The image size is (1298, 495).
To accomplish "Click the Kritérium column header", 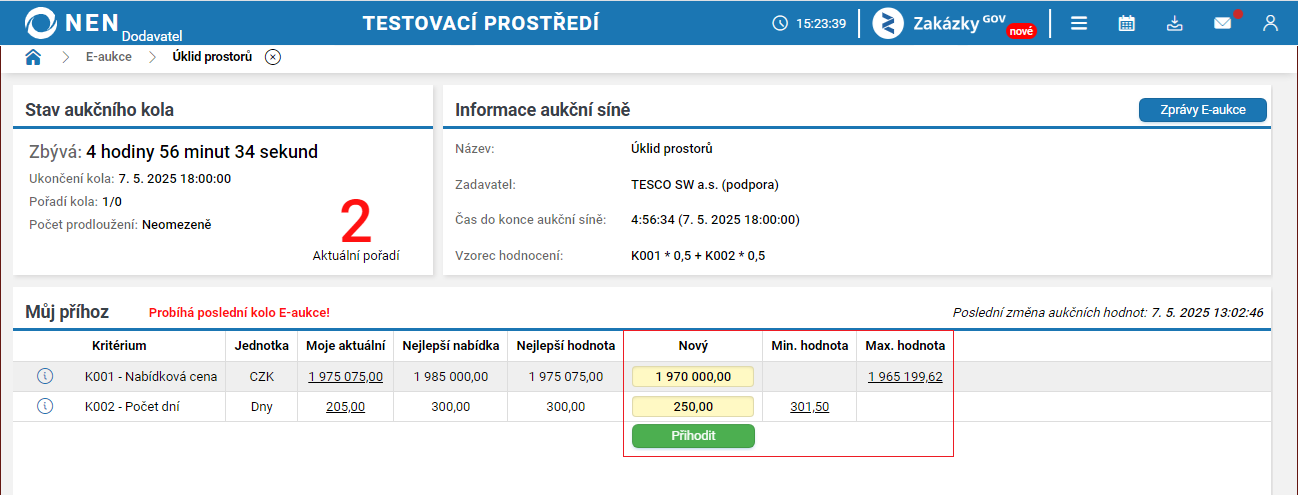I will pos(119,346).
